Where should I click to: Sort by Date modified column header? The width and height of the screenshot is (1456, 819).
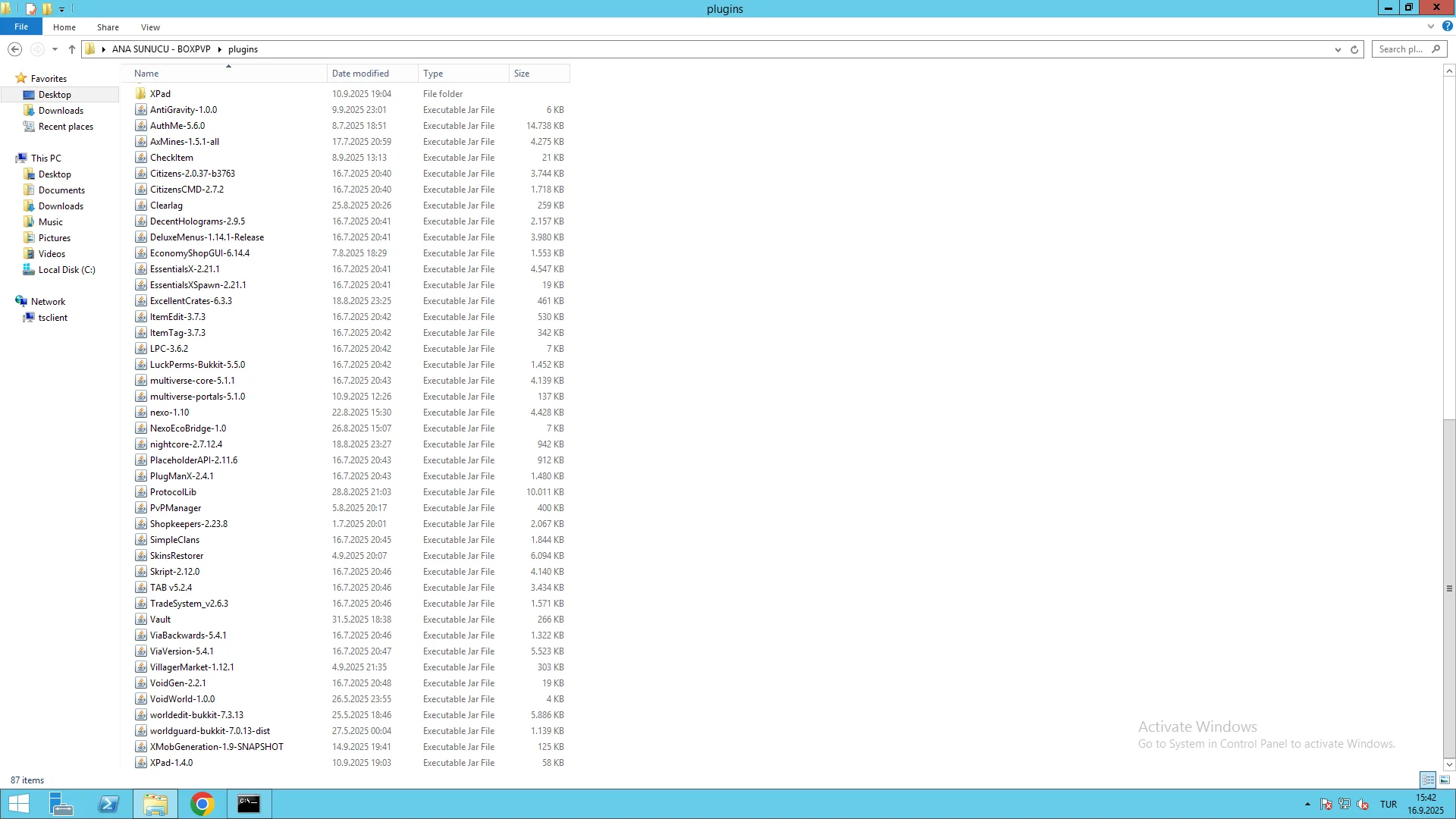click(x=372, y=74)
